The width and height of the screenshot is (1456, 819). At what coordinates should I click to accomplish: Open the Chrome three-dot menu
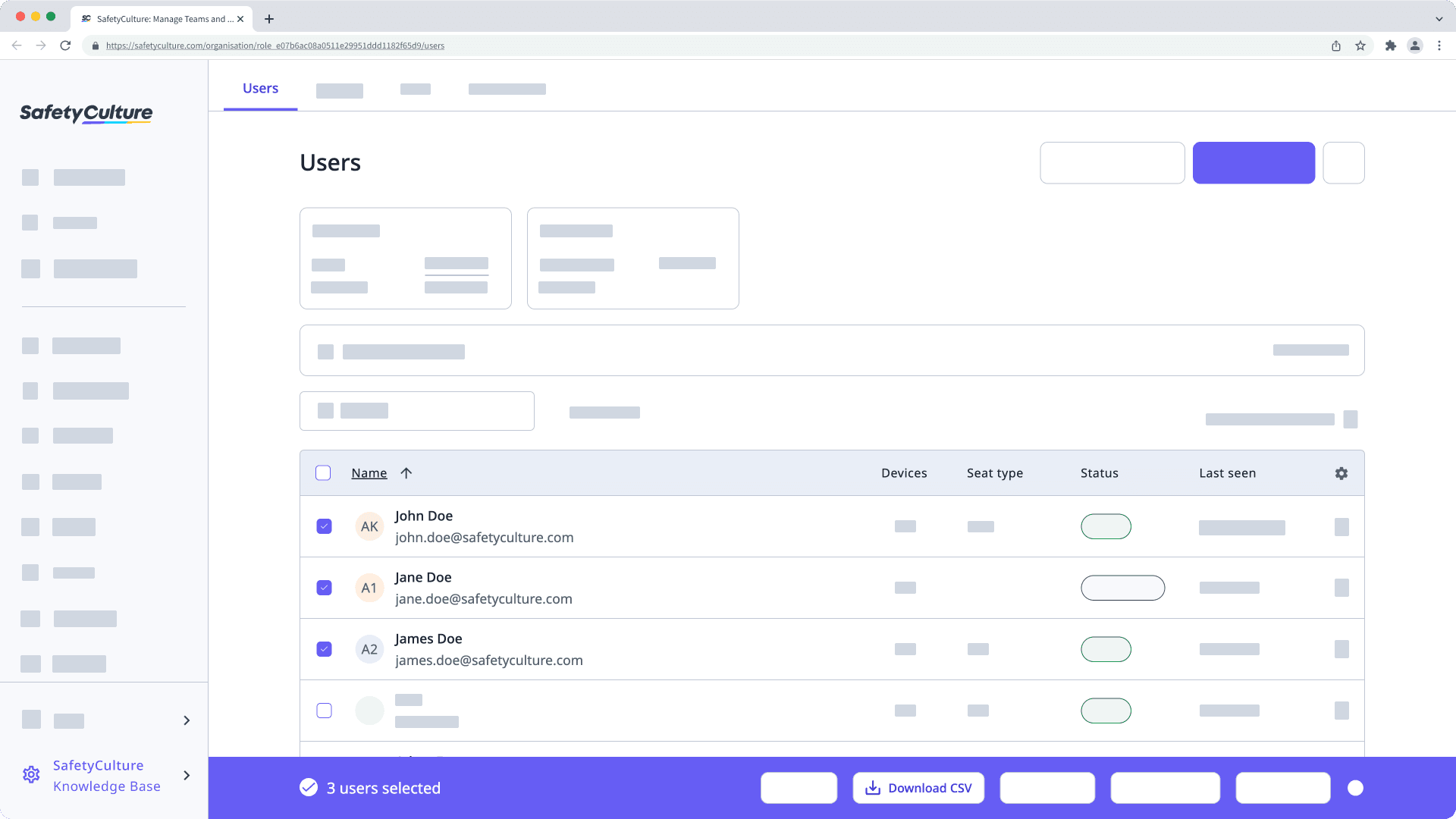pyautogui.click(x=1439, y=45)
